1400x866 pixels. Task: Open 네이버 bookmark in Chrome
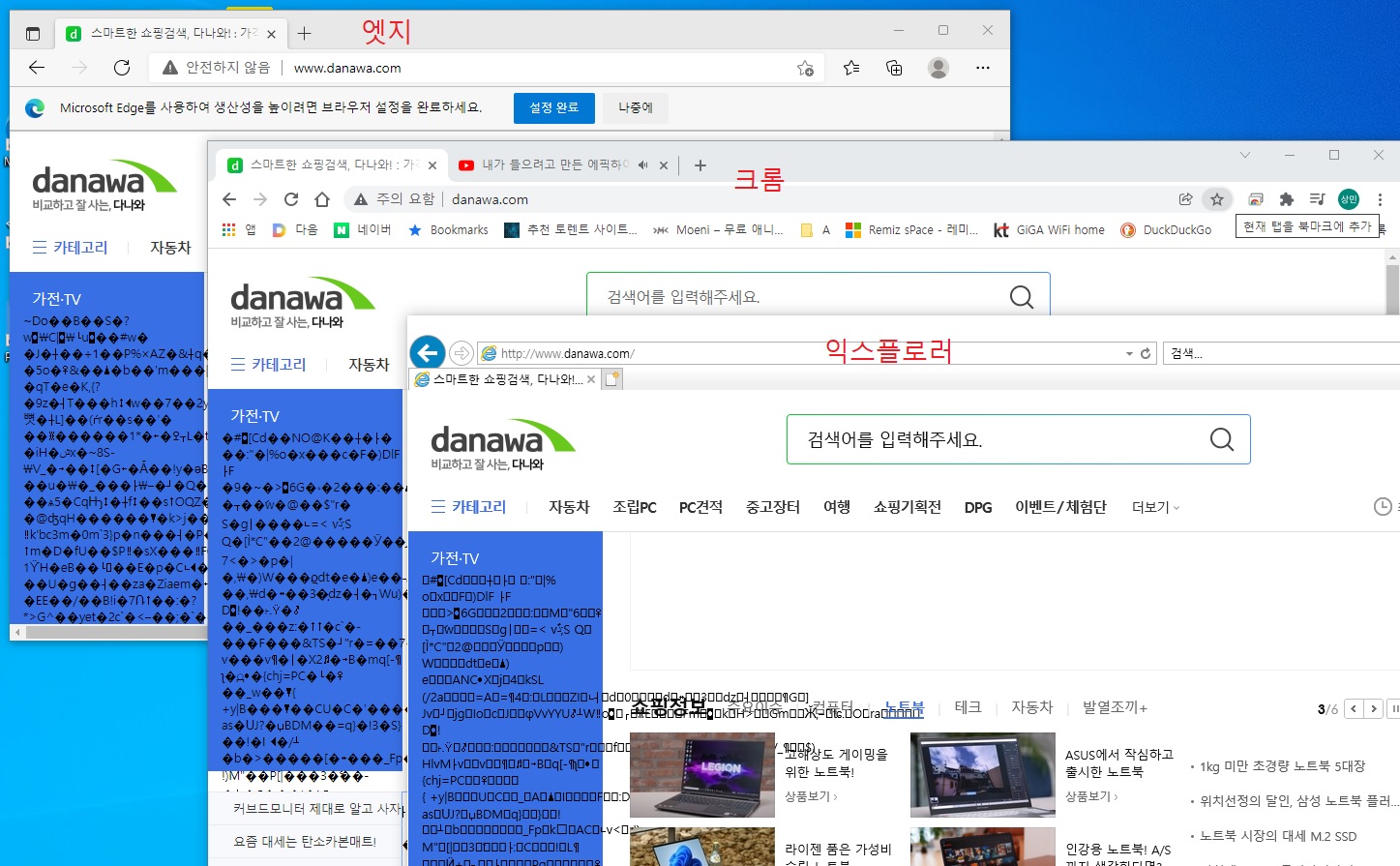click(x=363, y=230)
